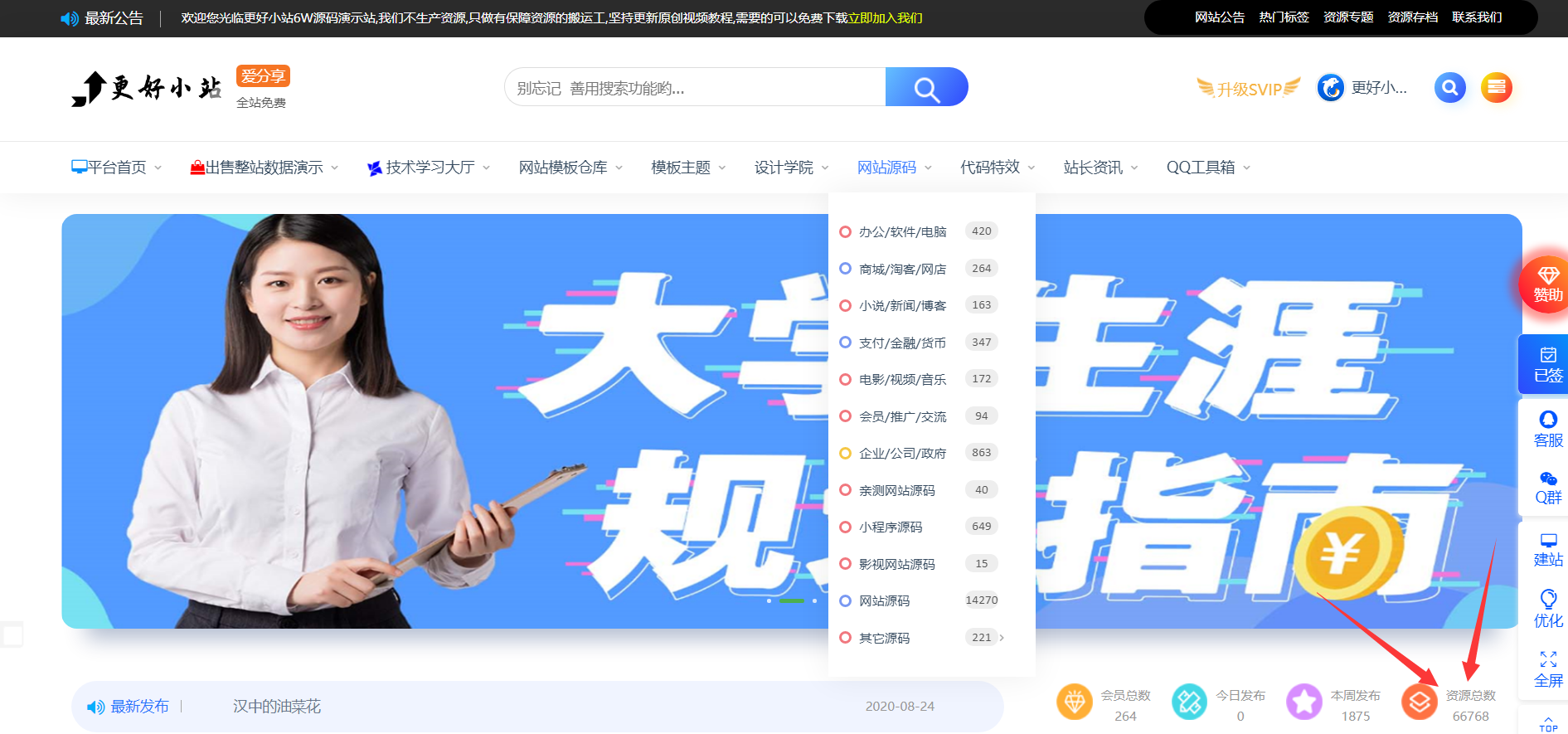The height and width of the screenshot is (734, 1568).
Task: Click the 资源总数 red layers icon
Action: pos(1420,702)
